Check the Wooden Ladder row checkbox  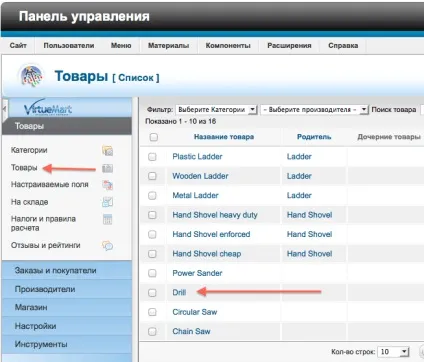[x=152, y=176]
